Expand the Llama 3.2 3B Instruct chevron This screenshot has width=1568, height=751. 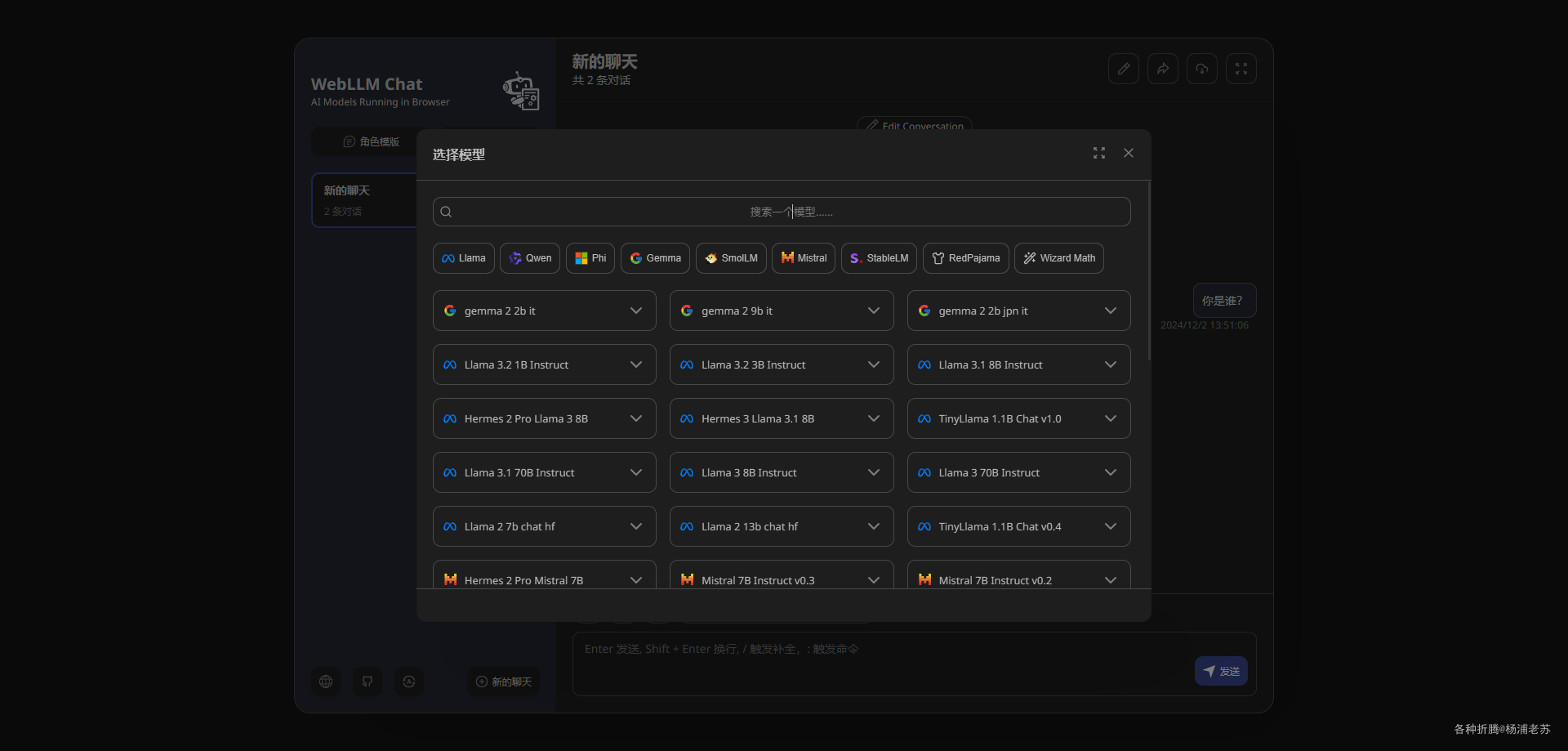[874, 364]
